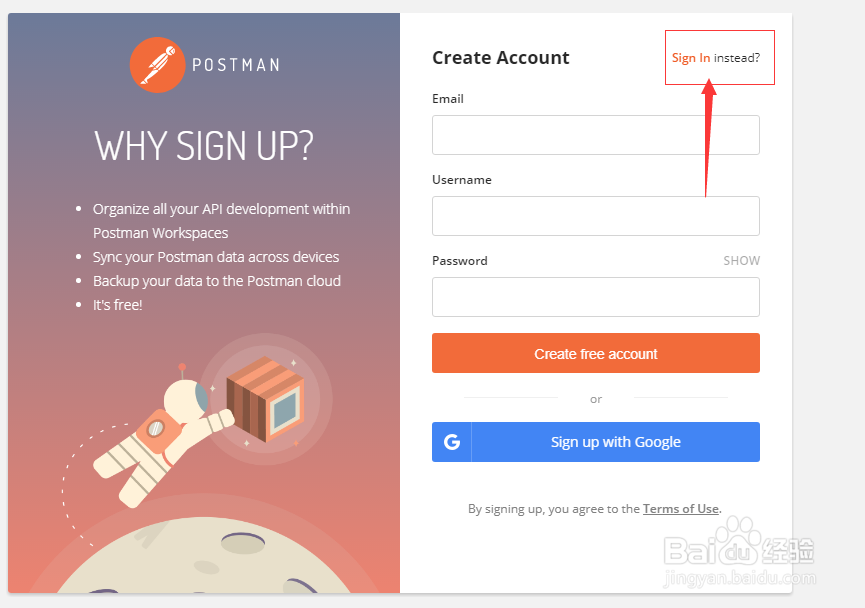The image size is (865, 608).
Task: Choose Sign up with Google
Action: (615, 442)
